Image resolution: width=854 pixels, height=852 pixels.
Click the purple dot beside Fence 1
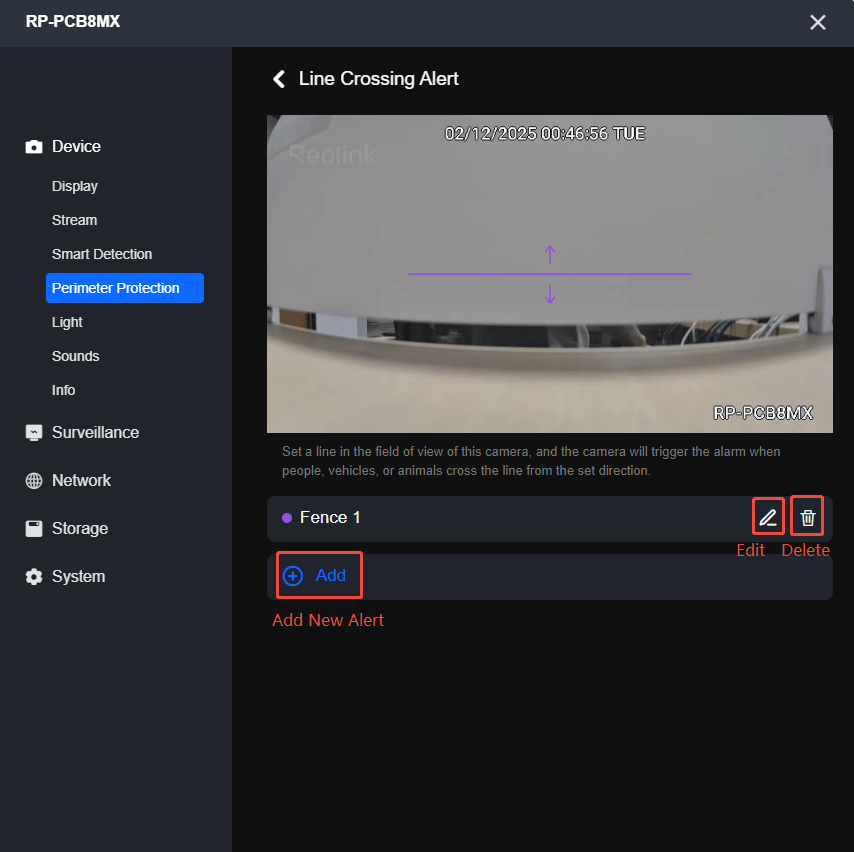click(287, 518)
